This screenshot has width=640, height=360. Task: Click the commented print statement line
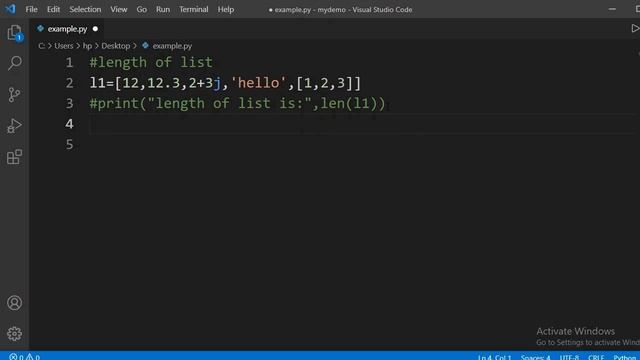pyautogui.click(x=237, y=103)
